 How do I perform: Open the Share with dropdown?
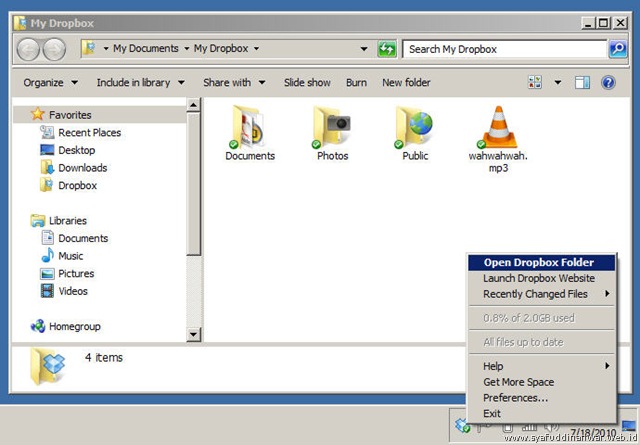pos(234,82)
